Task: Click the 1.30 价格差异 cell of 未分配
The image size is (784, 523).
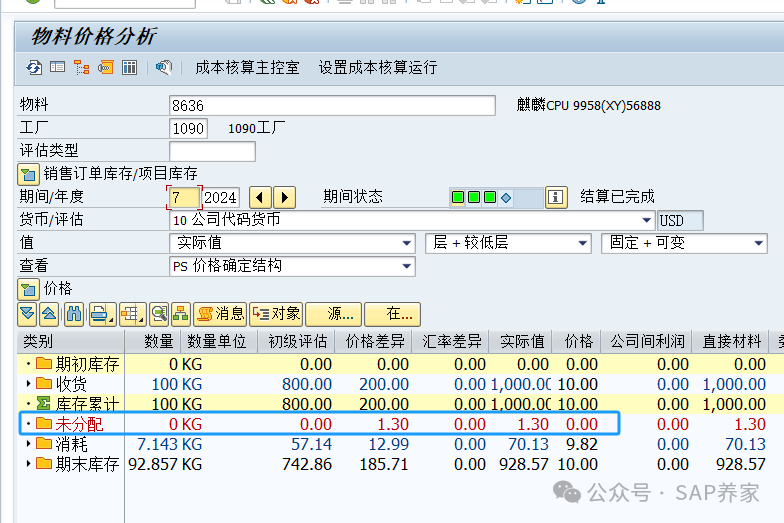Action: click(393, 424)
